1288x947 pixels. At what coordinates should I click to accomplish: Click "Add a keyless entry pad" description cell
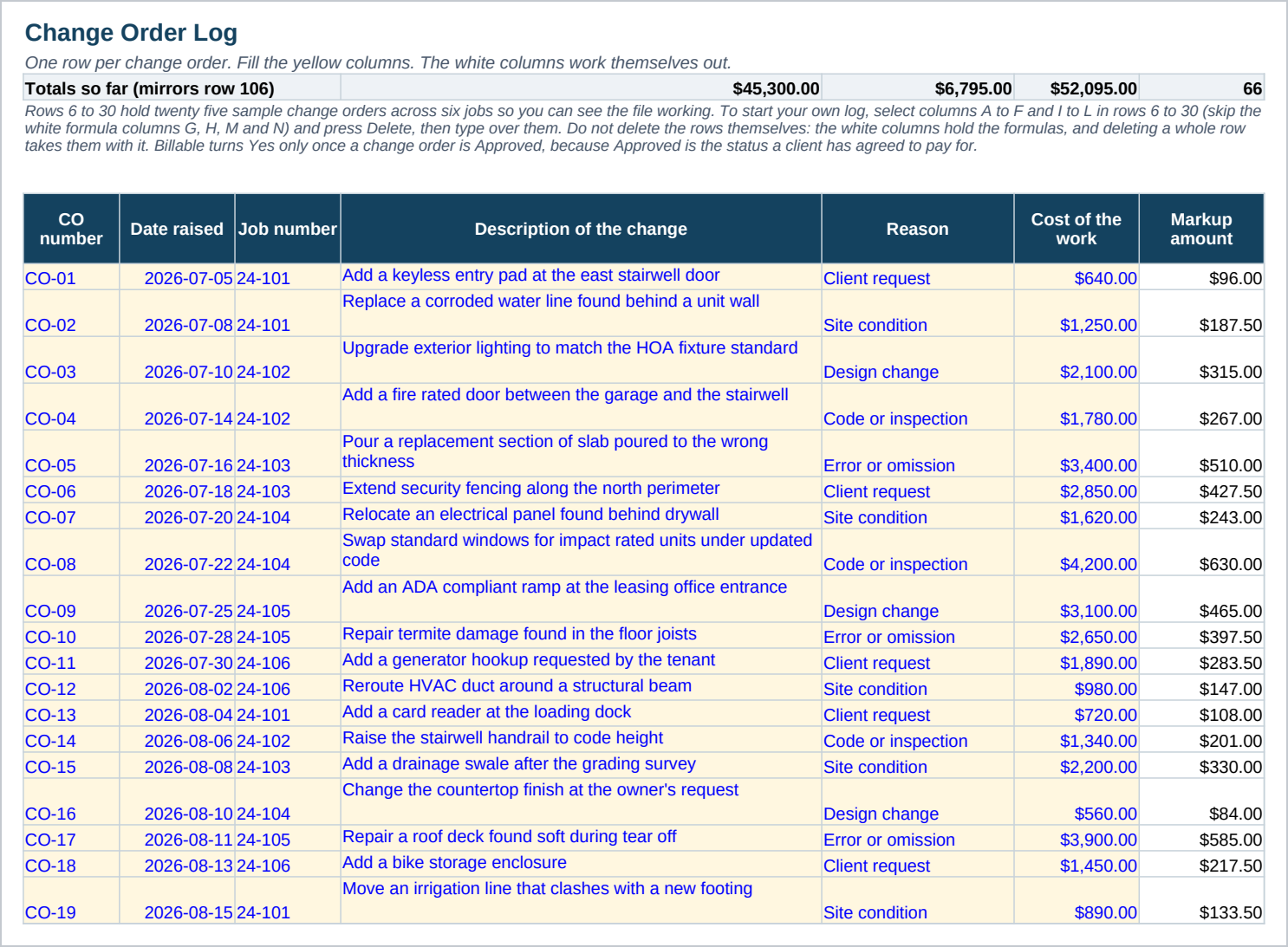[x=581, y=277]
